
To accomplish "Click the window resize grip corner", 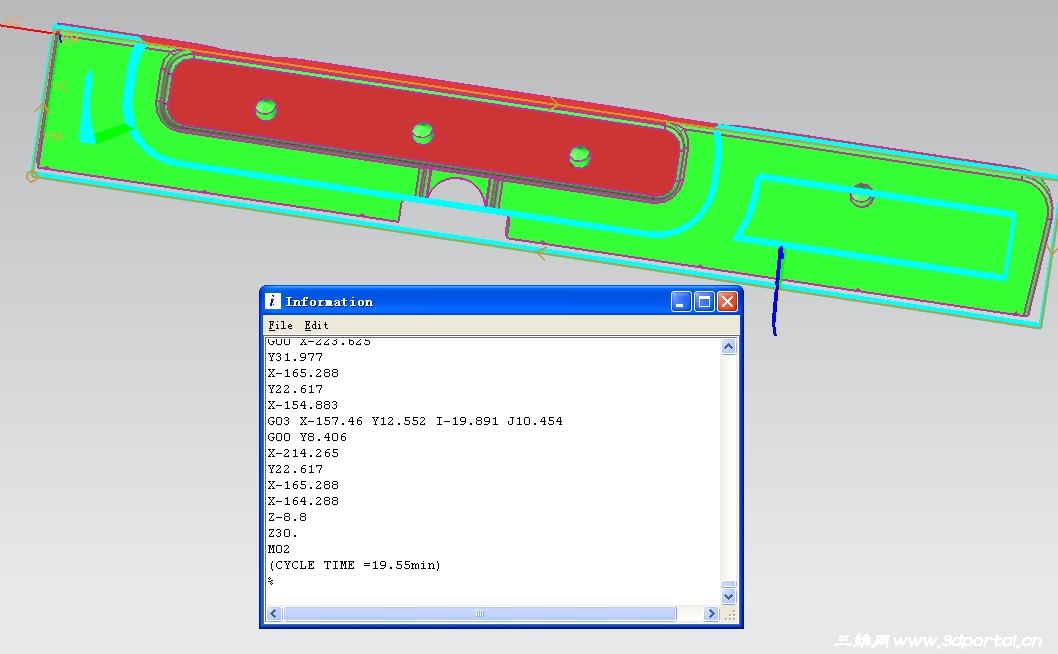I will [x=729, y=614].
